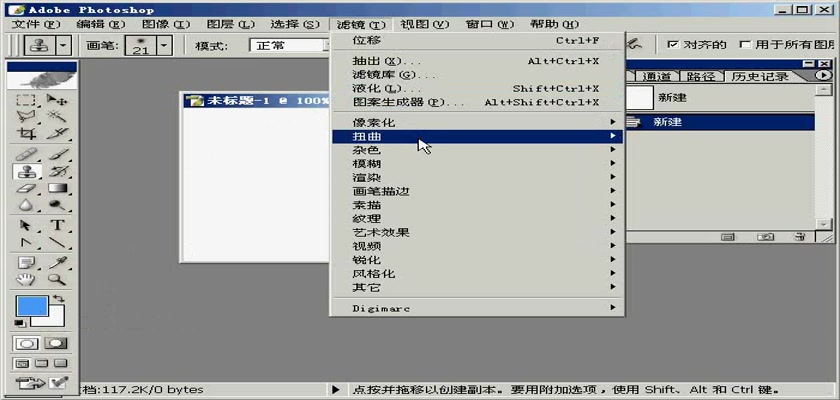Swap foreground and background colors
The image size is (840, 400).
click(x=59, y=298)
